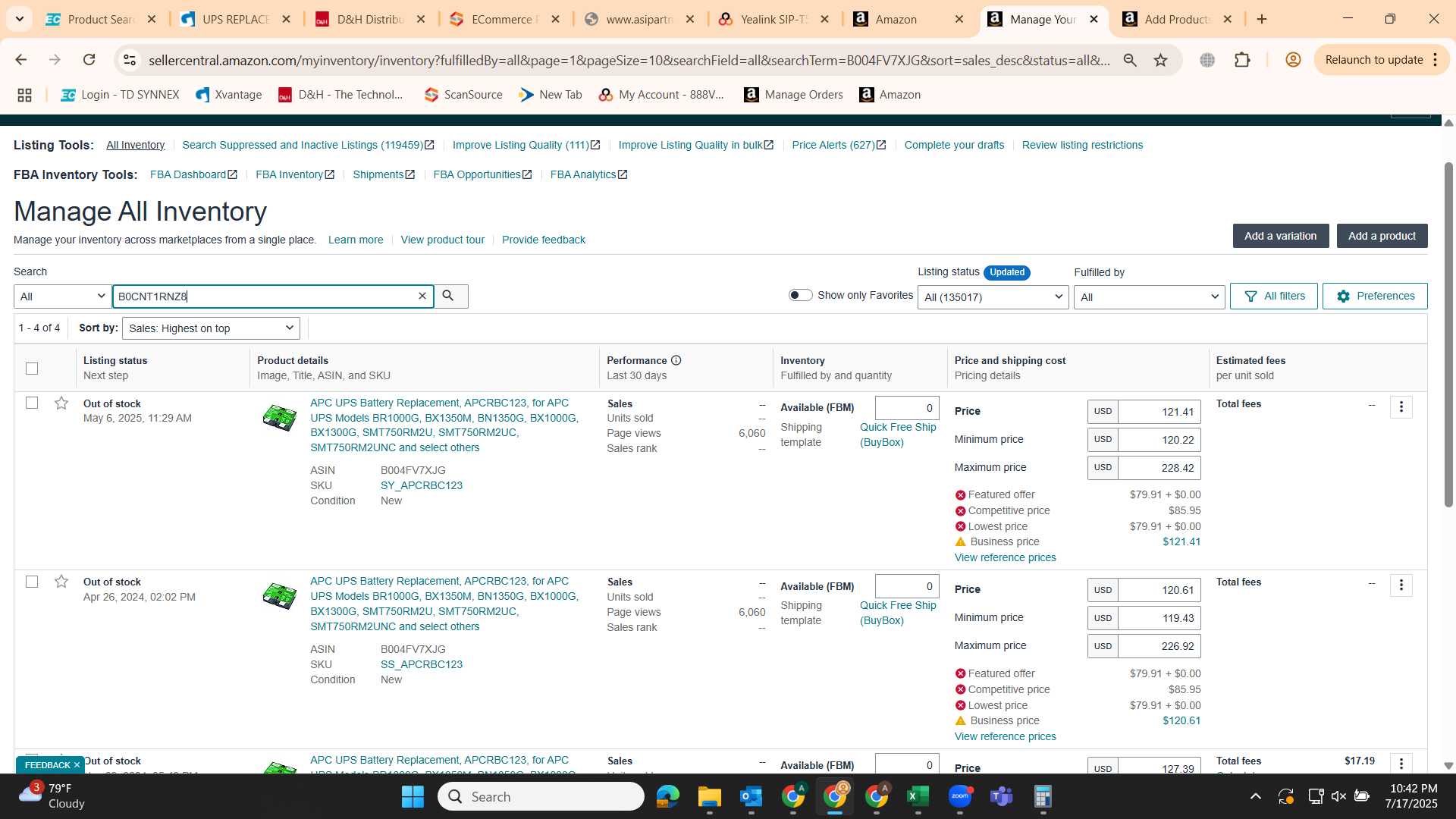Check the select-all checkbox in table header
The image size is (1456, 819).
click(x=32, y=369)
